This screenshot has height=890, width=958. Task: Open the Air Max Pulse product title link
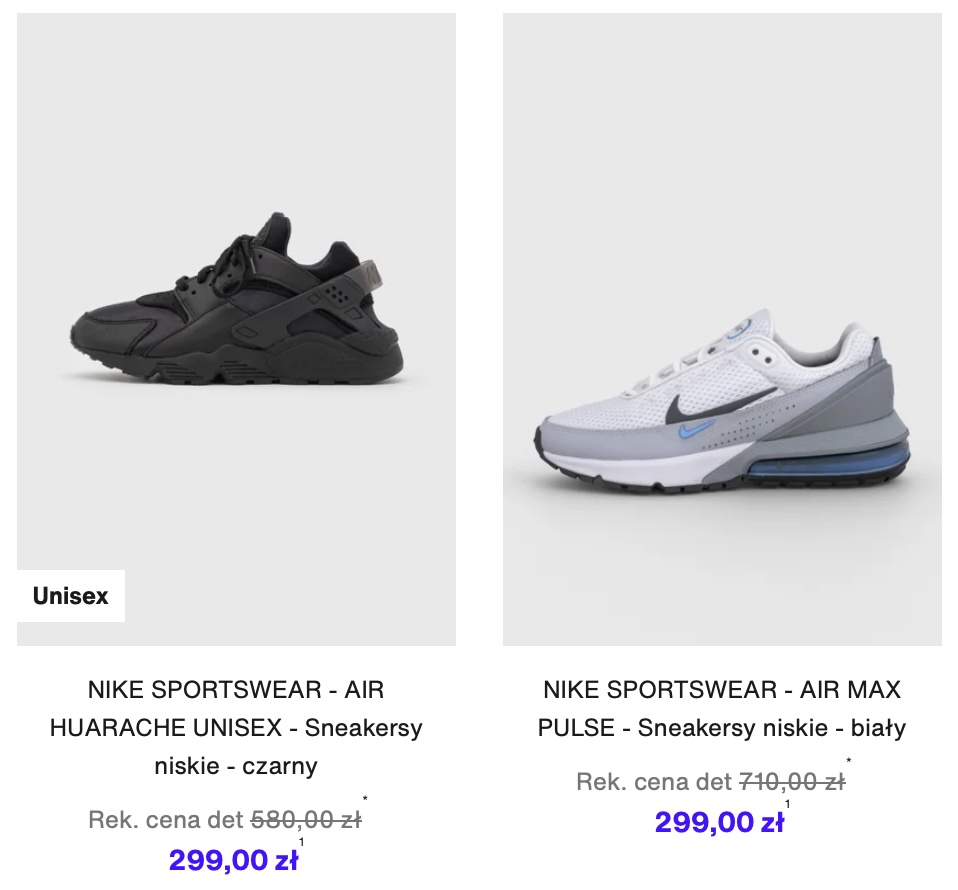[x=722, y=709]
